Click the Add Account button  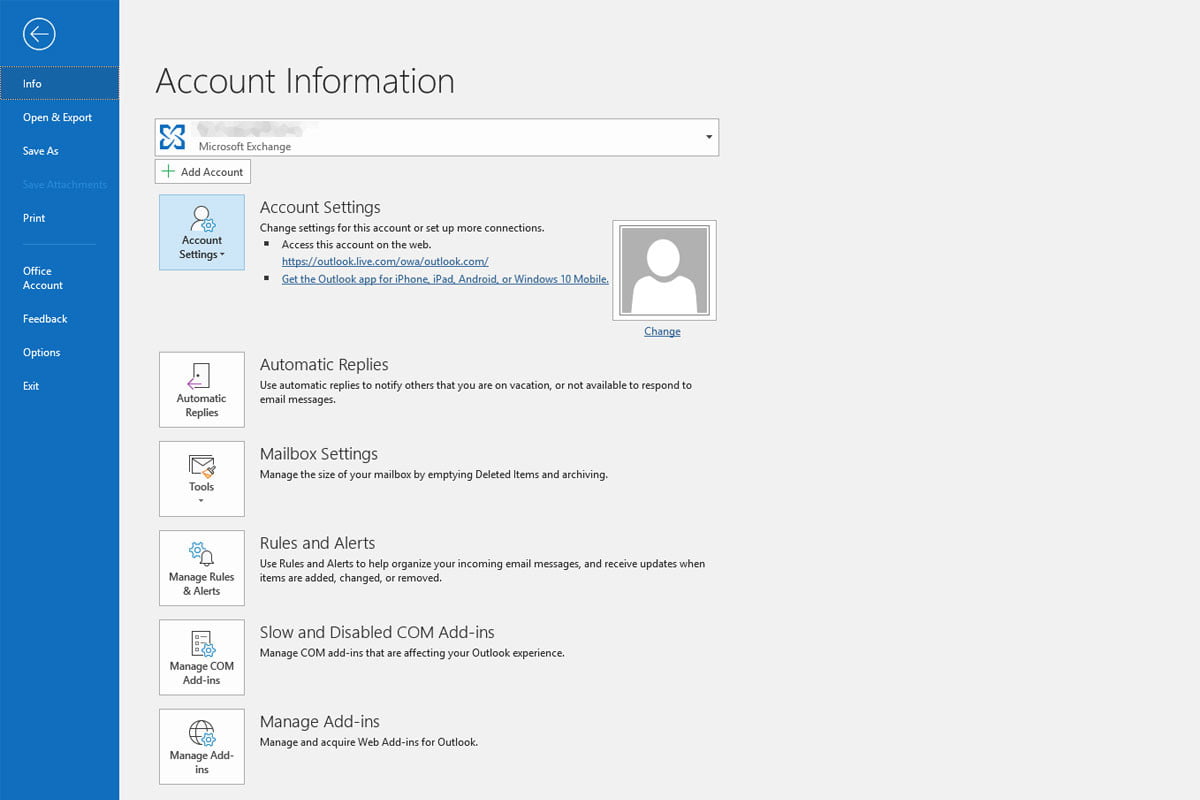click(203, 172)
